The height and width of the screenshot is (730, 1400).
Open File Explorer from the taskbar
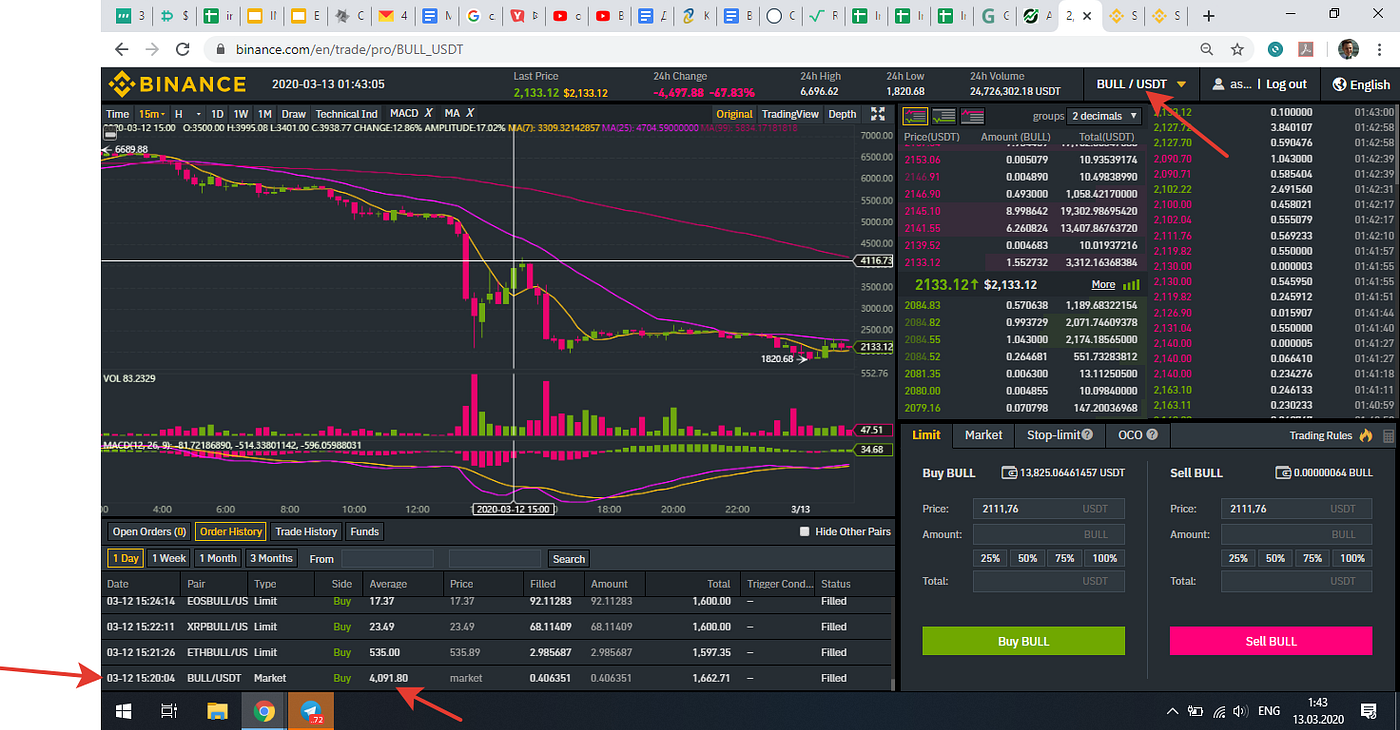pos(217,711)
